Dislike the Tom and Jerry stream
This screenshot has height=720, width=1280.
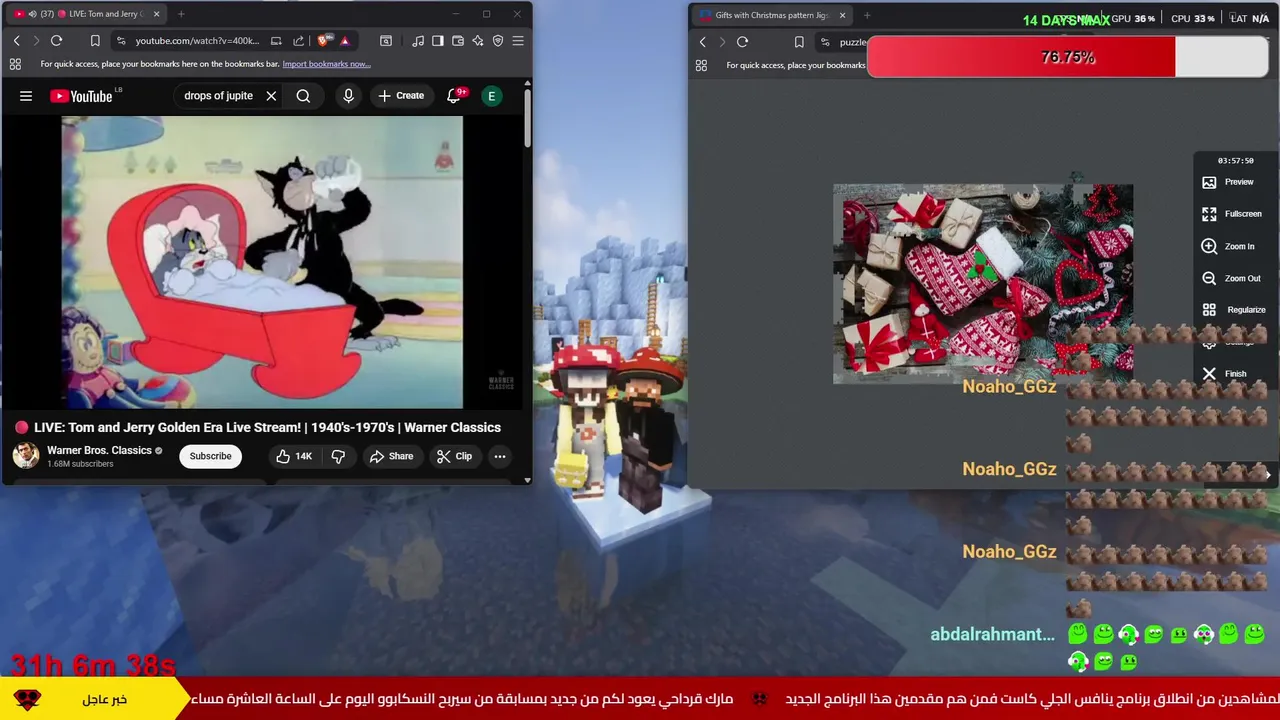(338, 456)
